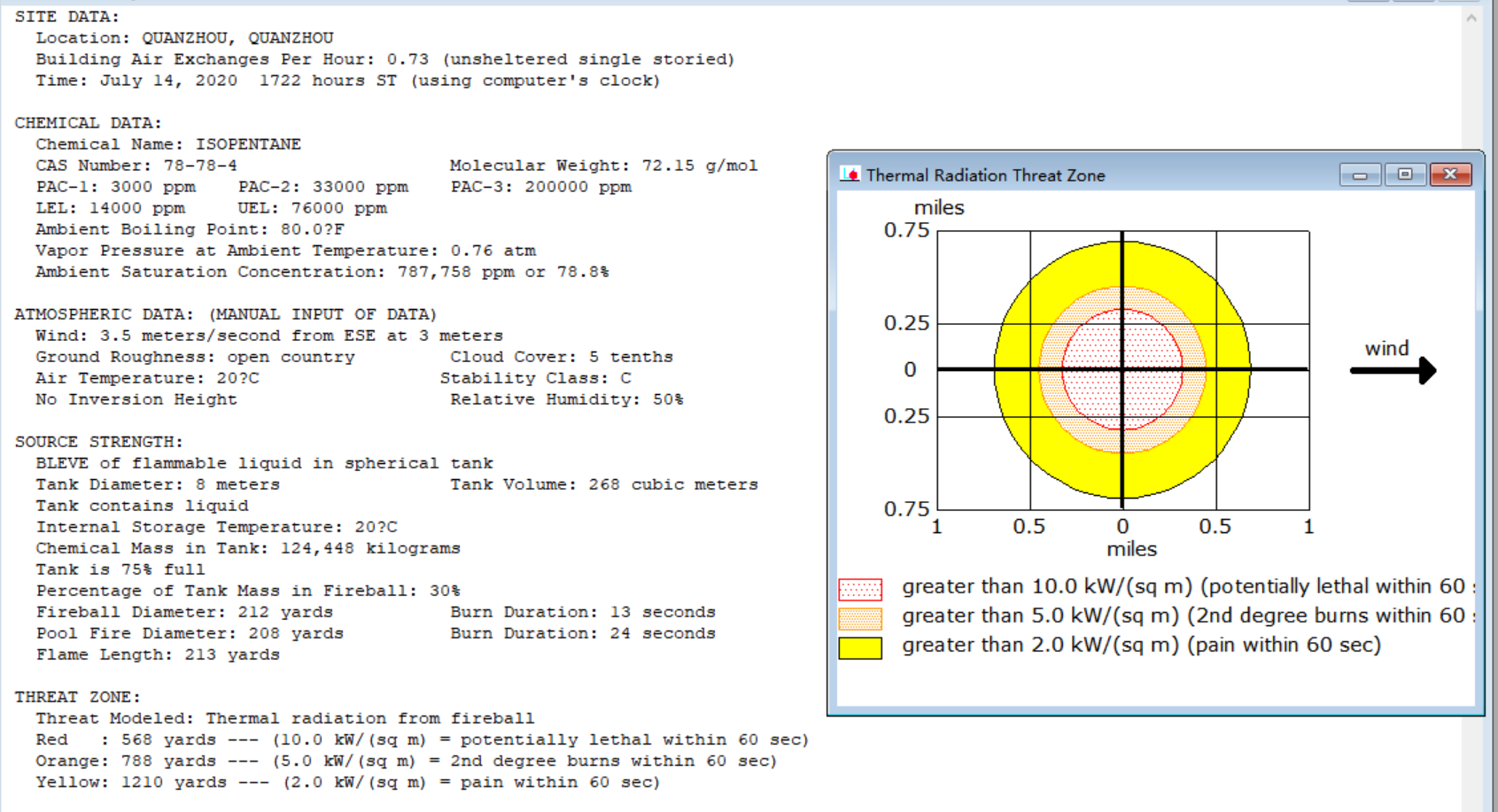Viewport: 1498px width, 812px height.
Task: Click the 'Internal Storage Temperature: 20?C' line
Action: (216, 527)
